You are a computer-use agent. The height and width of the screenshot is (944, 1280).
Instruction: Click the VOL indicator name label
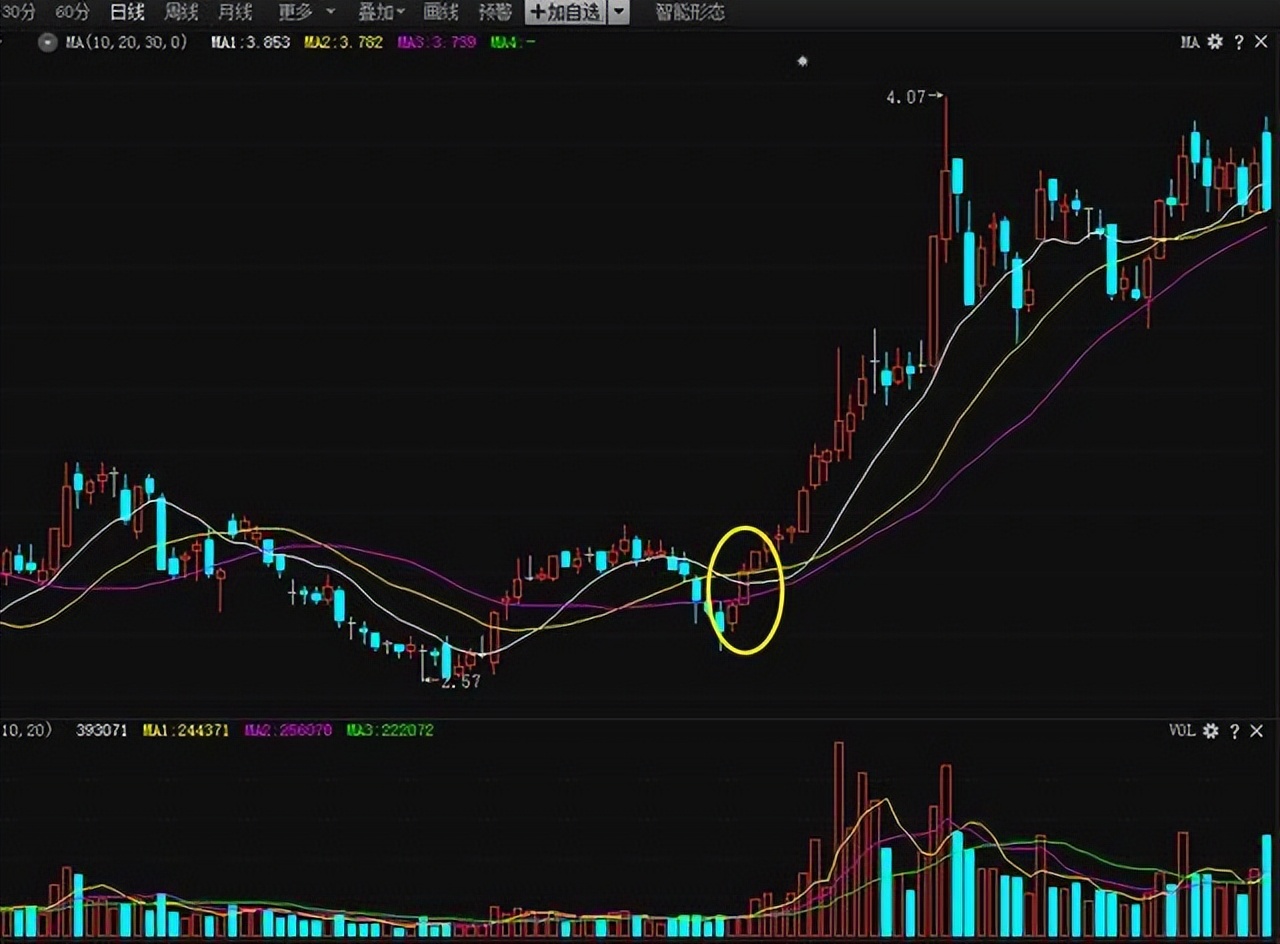click(x=1182, y=731)
